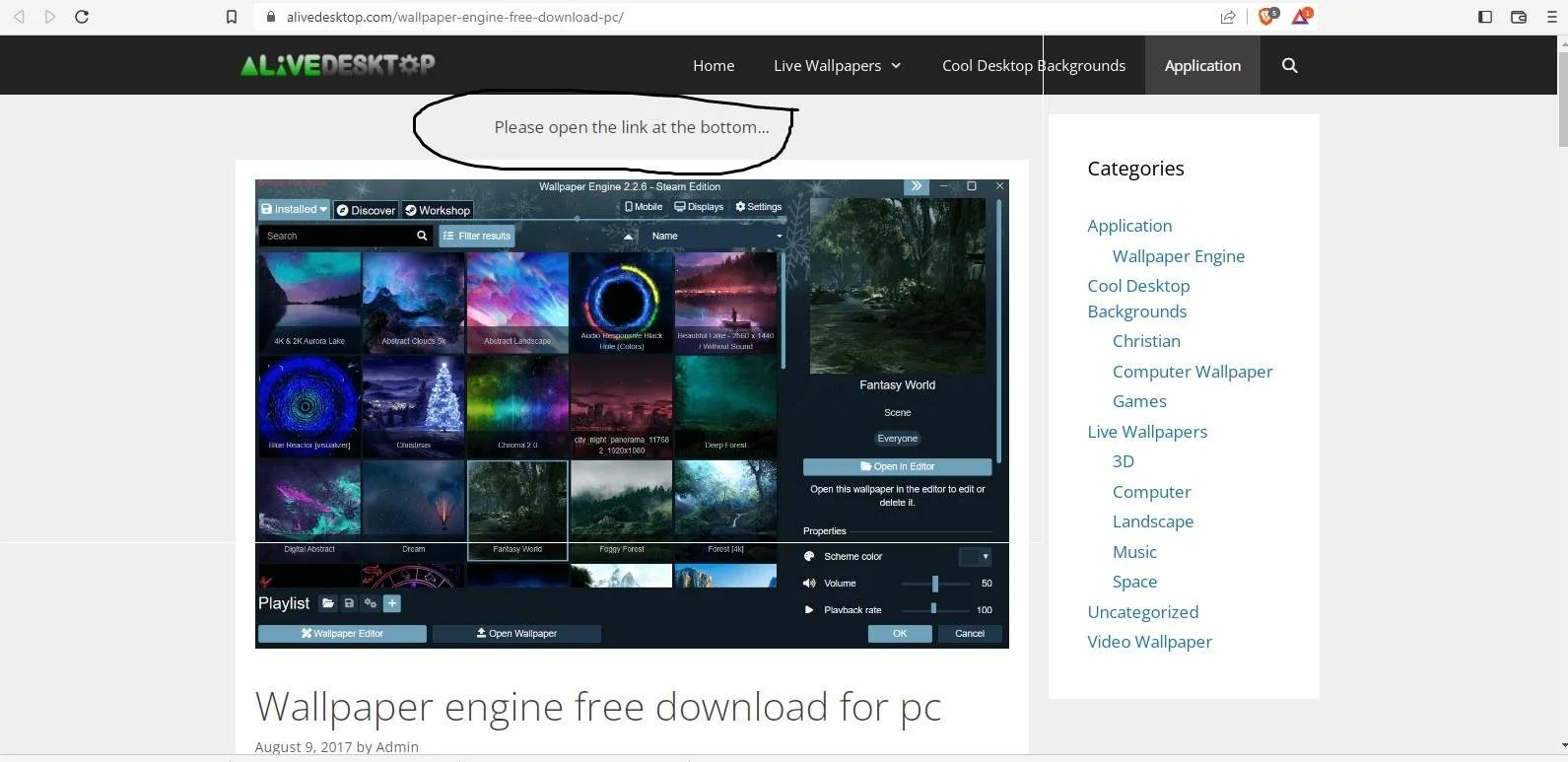This screenshot has height=762, width=1568.
Task: Open the Games category link
Action: click(x=1139, y=401)
